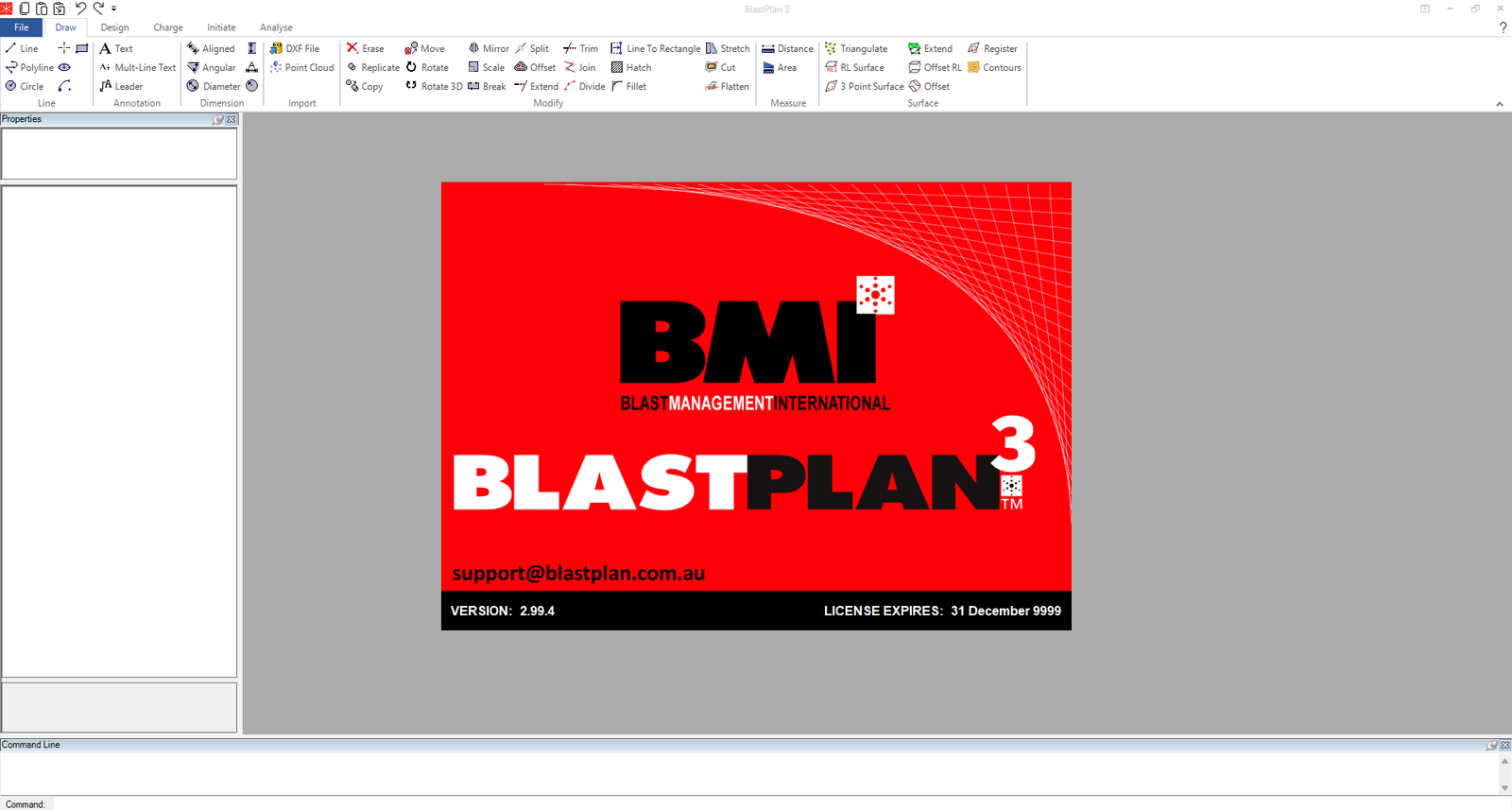Measure a Distance
The image size is (1512, 810).
[787, 48]
